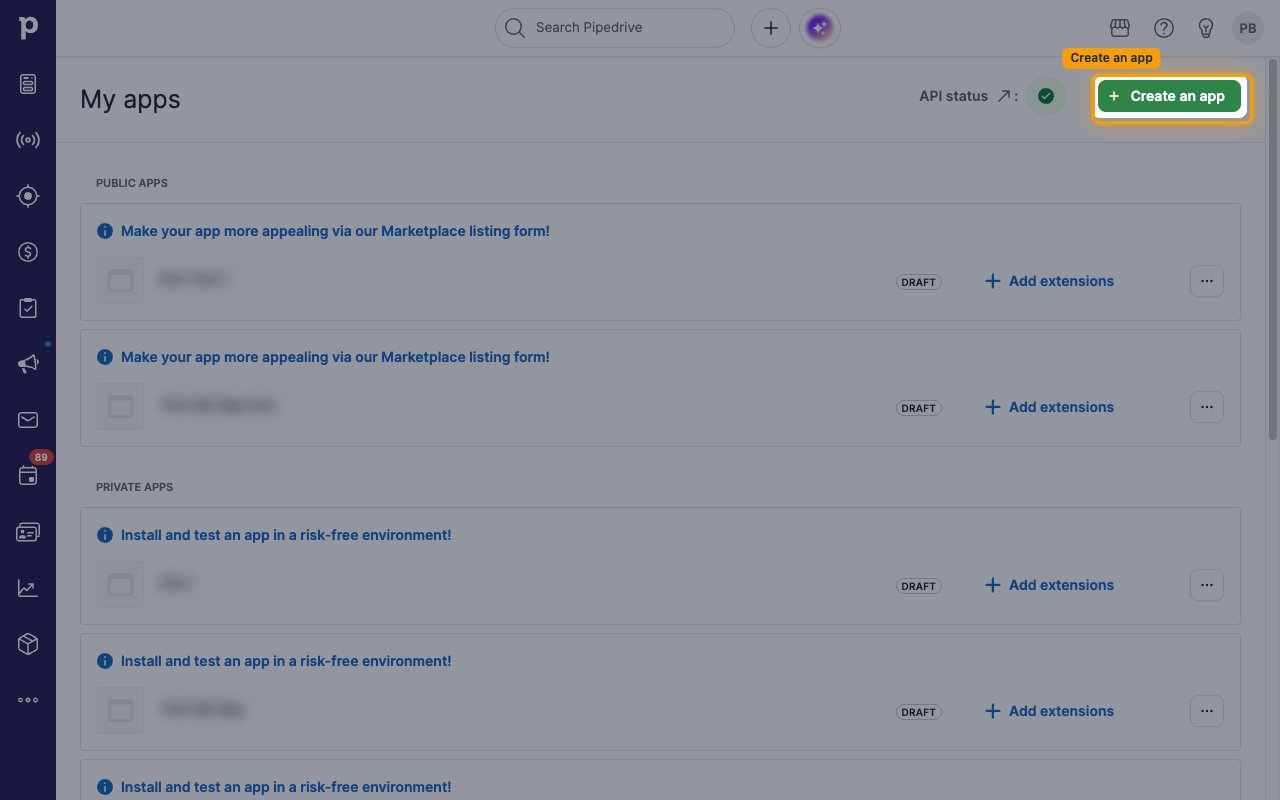Click Add extensions for the second public app
Viewport: 1280px width, 800px height.
click(1049, 407)
